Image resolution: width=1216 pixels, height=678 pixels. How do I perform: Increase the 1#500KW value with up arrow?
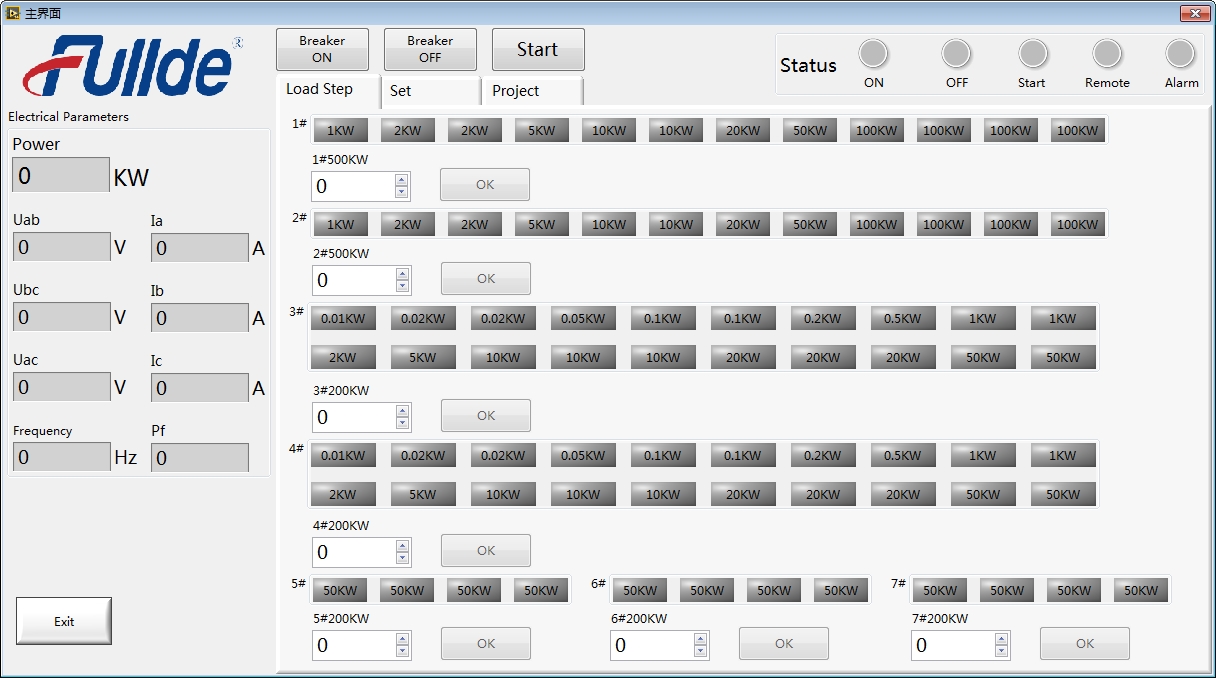point(402,180)
